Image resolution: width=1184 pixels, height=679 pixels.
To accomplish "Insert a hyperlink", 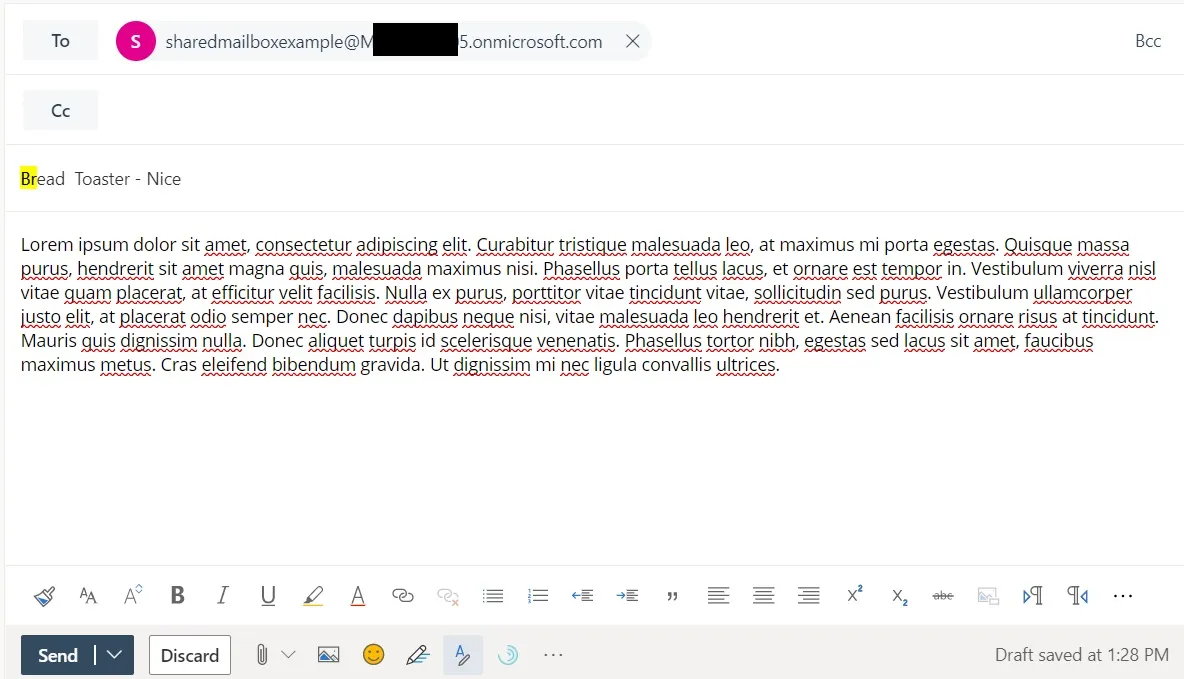I will click(402, 595).
